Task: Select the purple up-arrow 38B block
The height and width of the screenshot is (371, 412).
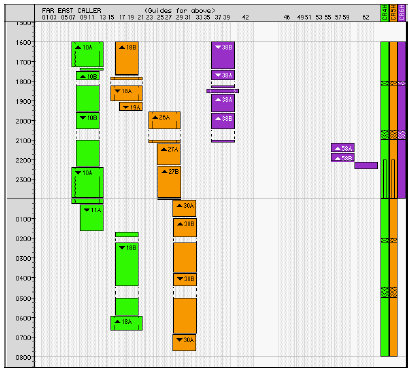Action: (x=223, y=121)
